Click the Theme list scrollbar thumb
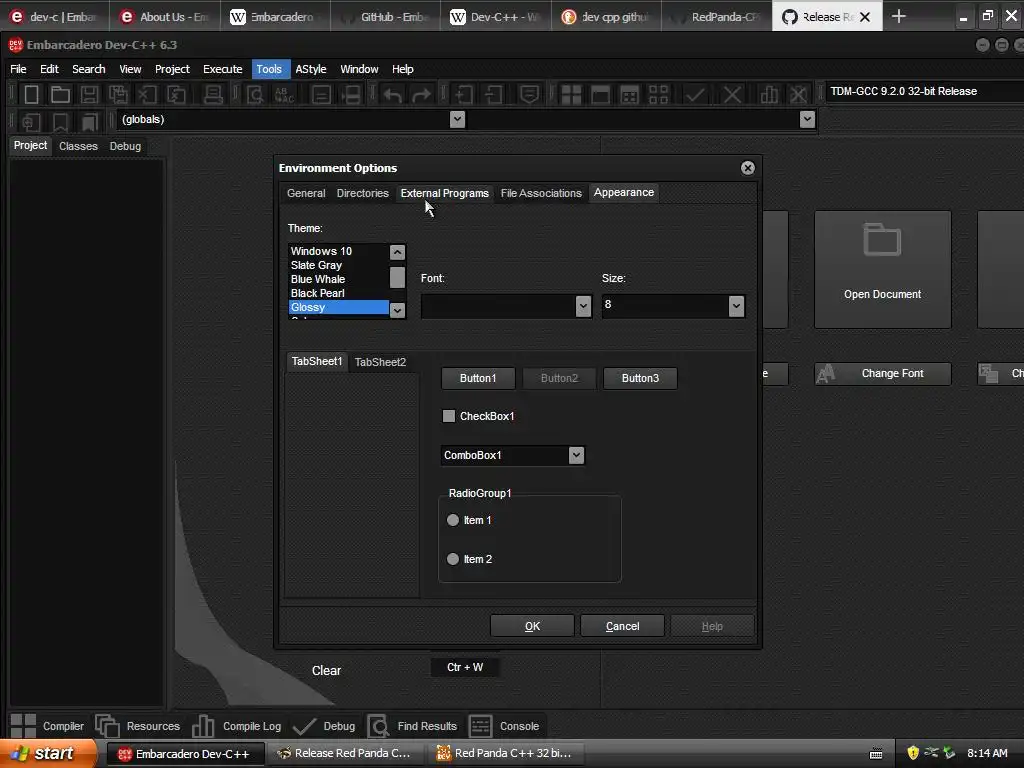The width and height of the screenshot is (1024, 768). pos(397,277)
